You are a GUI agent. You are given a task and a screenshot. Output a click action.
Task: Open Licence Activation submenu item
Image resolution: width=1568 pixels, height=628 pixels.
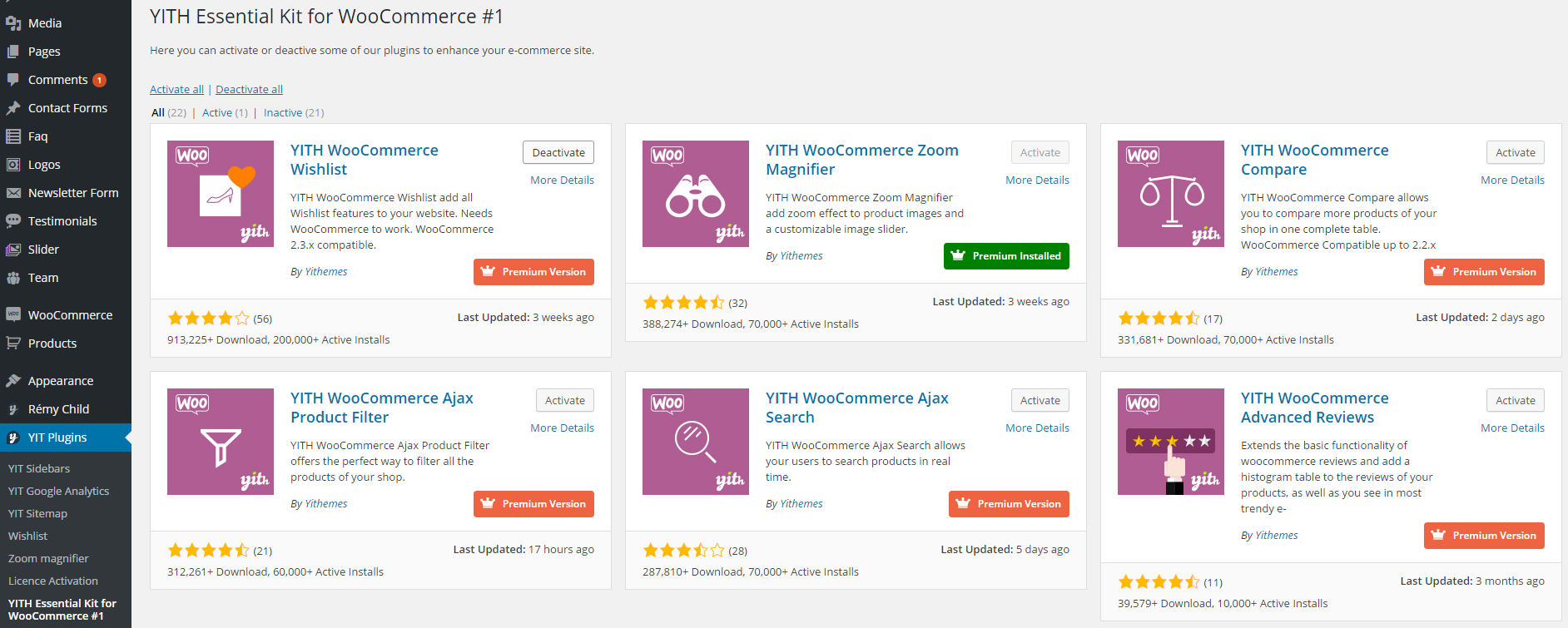pyautogui.click(x=53, y=581)
